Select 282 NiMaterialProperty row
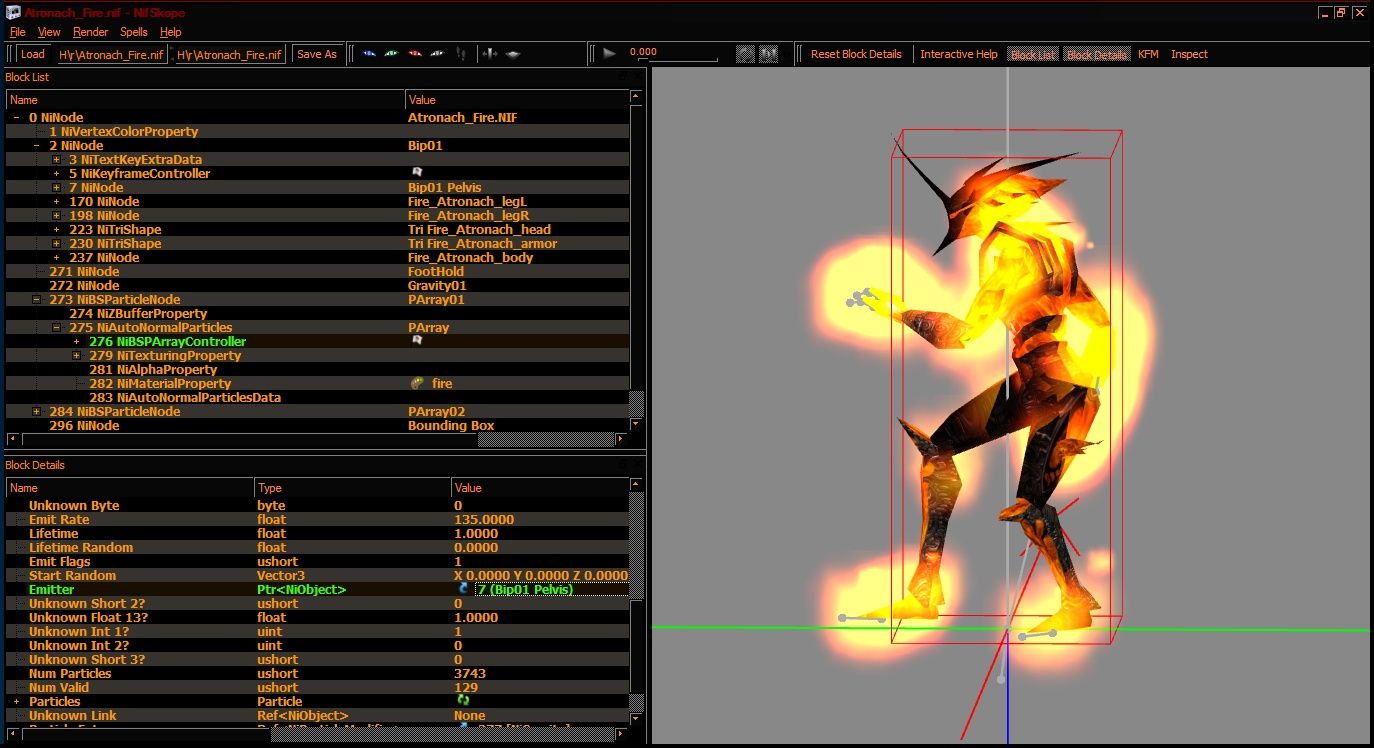 [318, 384]
